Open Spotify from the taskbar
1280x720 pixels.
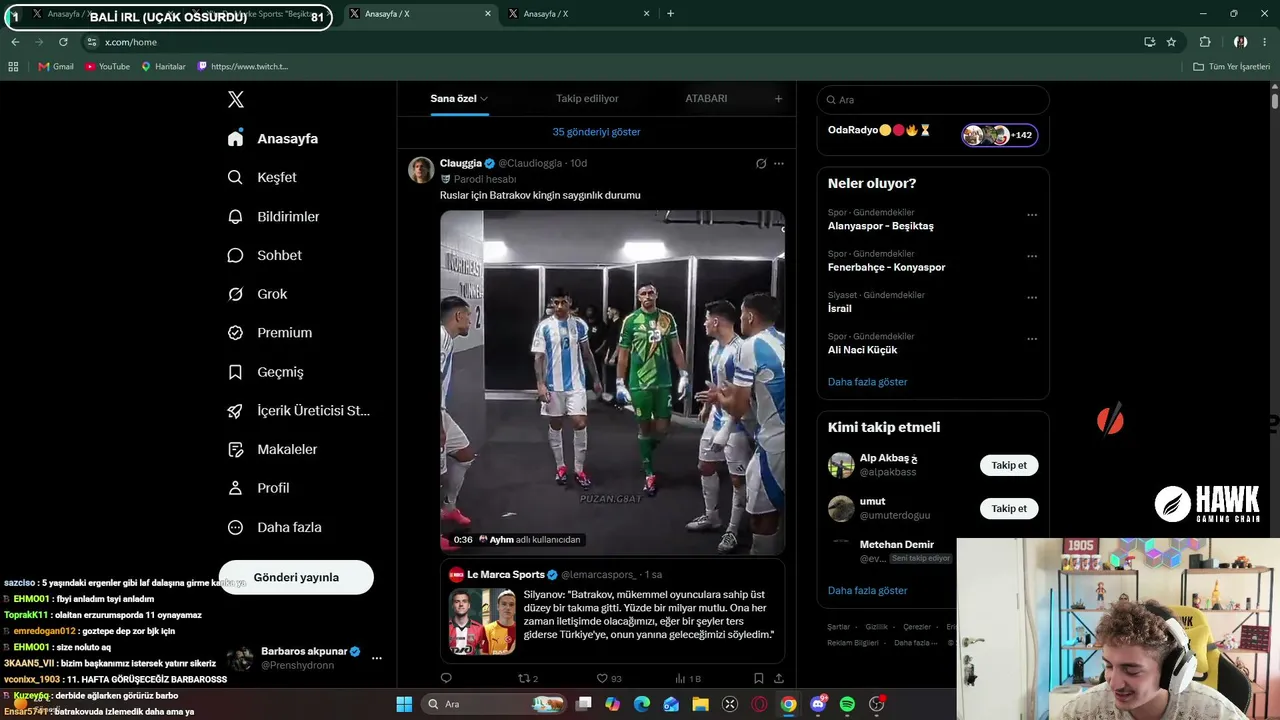[x=847, y=705]
